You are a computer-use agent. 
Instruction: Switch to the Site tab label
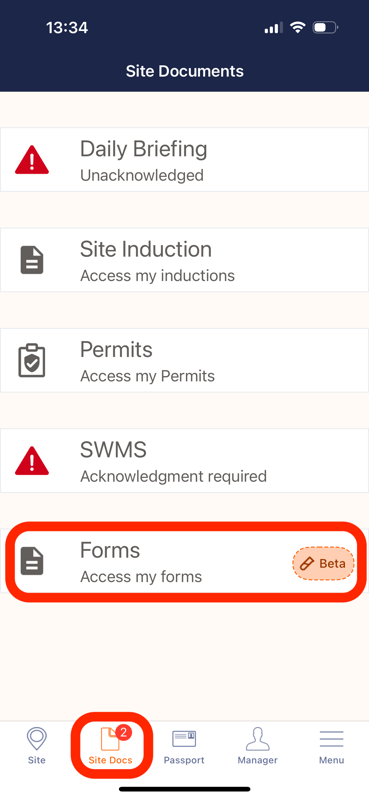point(36,760)
